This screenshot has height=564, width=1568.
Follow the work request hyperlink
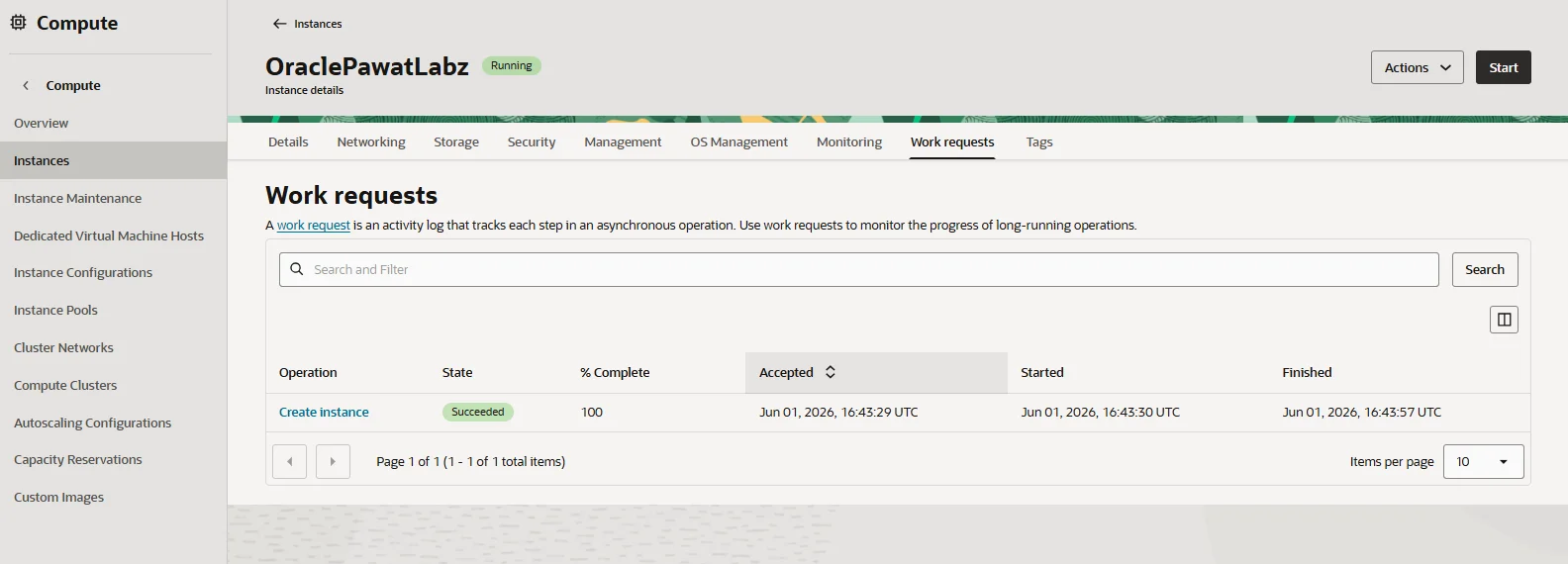313,226
